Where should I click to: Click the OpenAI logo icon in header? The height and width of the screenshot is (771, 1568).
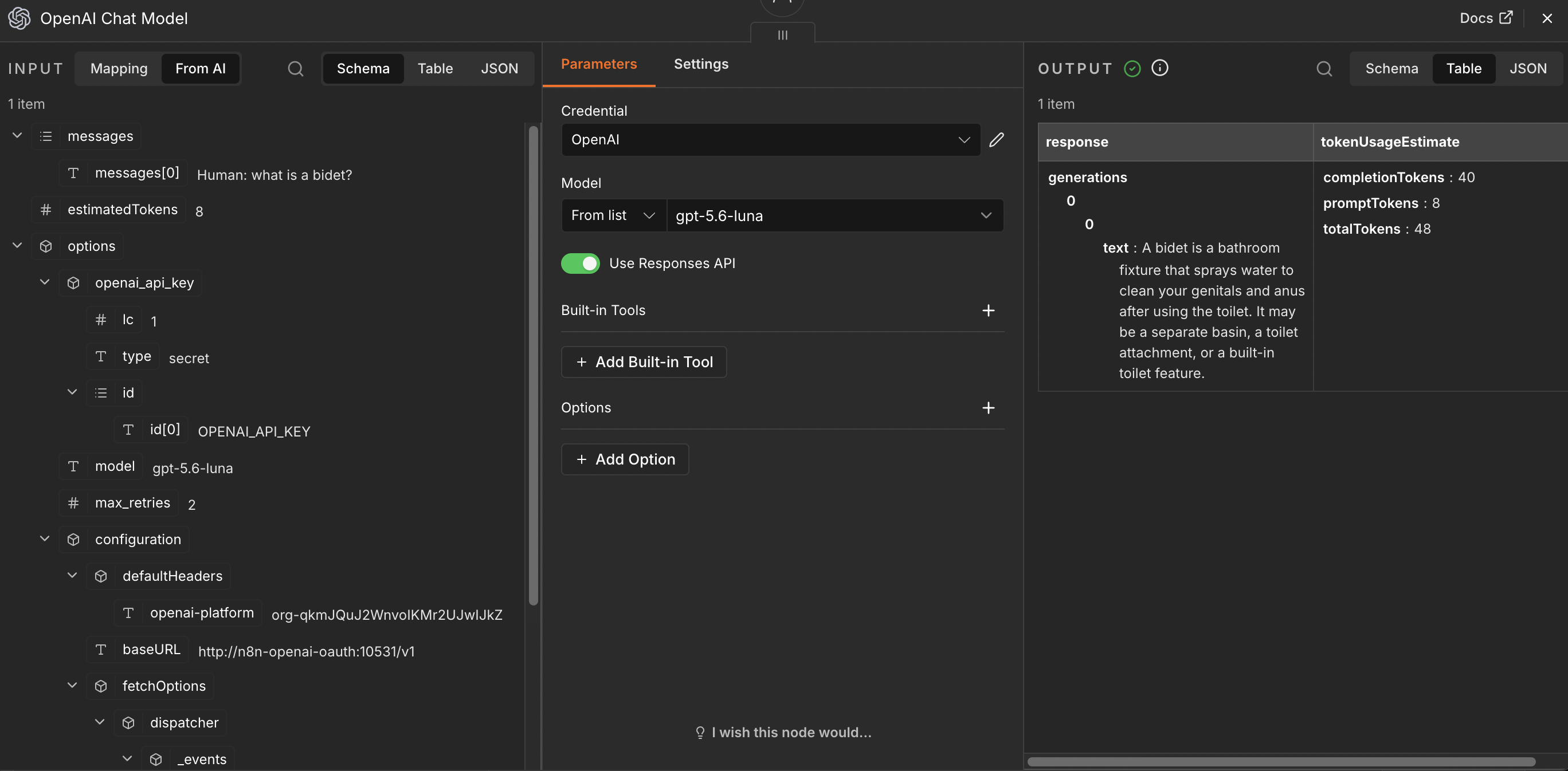tap(19, 18)
